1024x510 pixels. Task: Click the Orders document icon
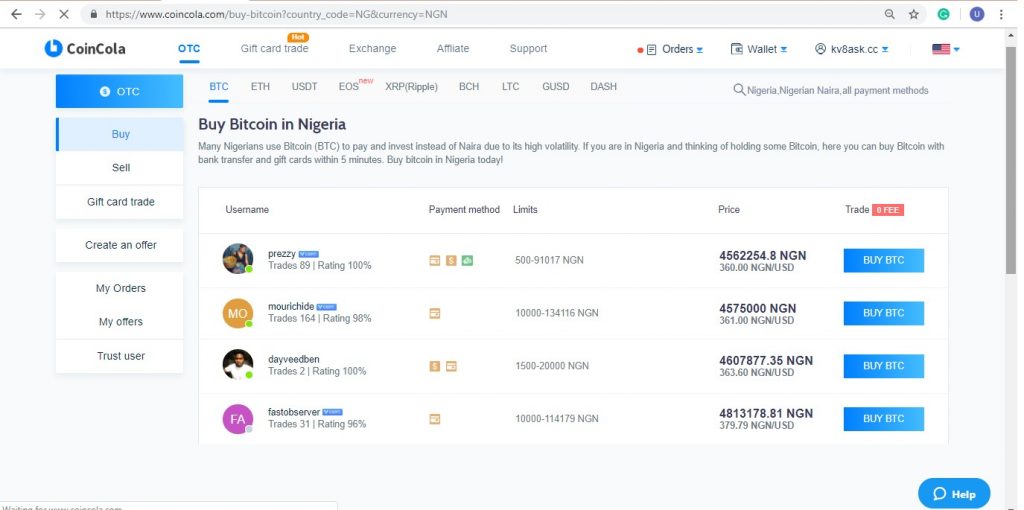point(651,50)
